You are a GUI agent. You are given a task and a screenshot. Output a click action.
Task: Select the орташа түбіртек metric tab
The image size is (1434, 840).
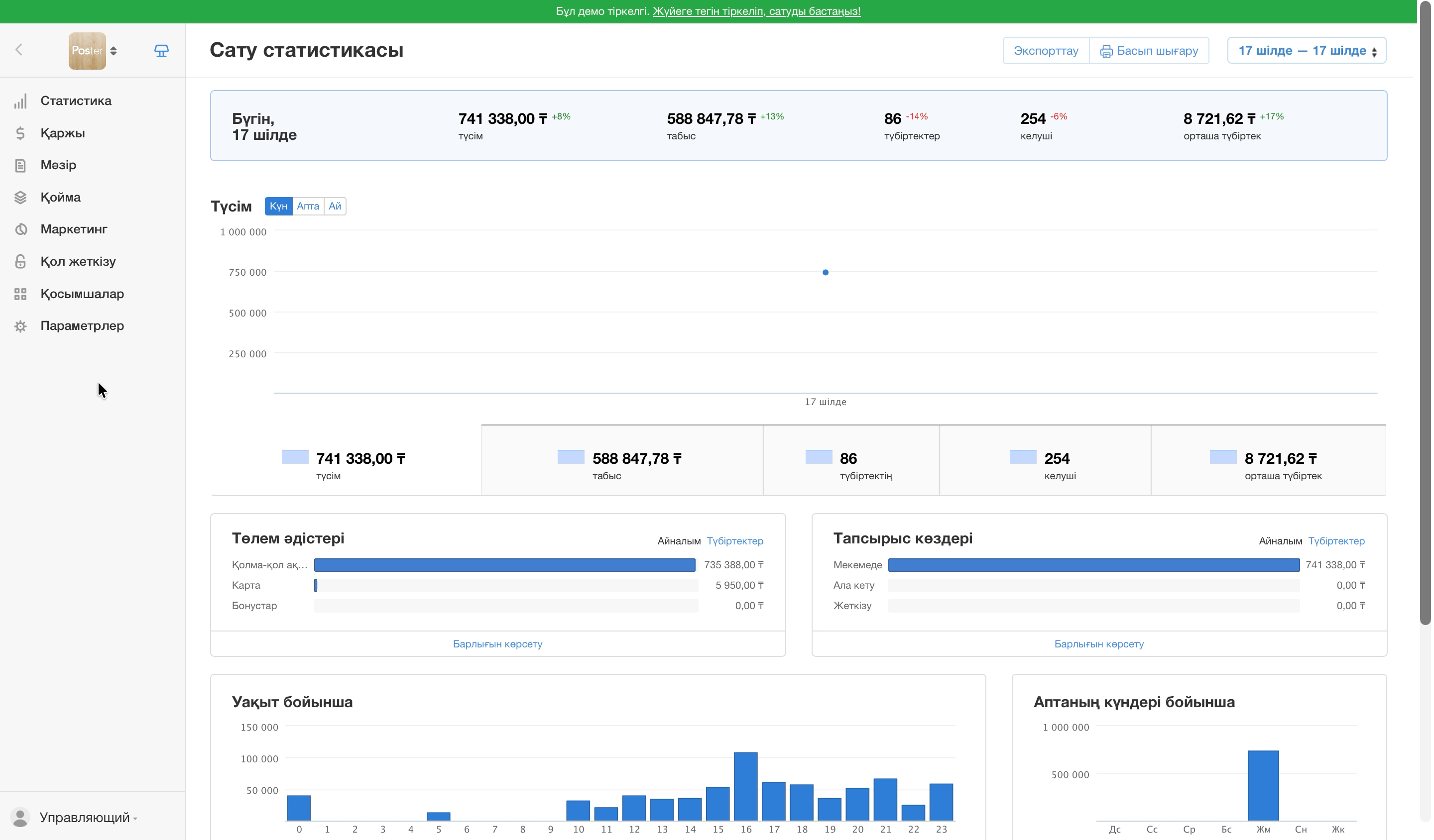[1268, 461]
